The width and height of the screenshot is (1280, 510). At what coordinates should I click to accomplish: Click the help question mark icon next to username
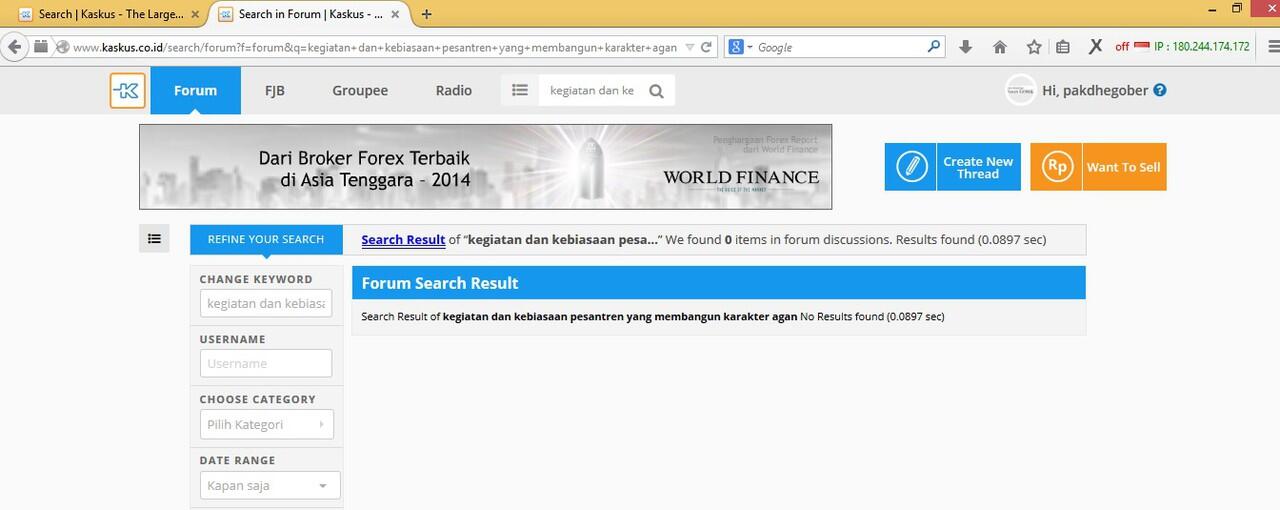click(x=1160, y=90)
